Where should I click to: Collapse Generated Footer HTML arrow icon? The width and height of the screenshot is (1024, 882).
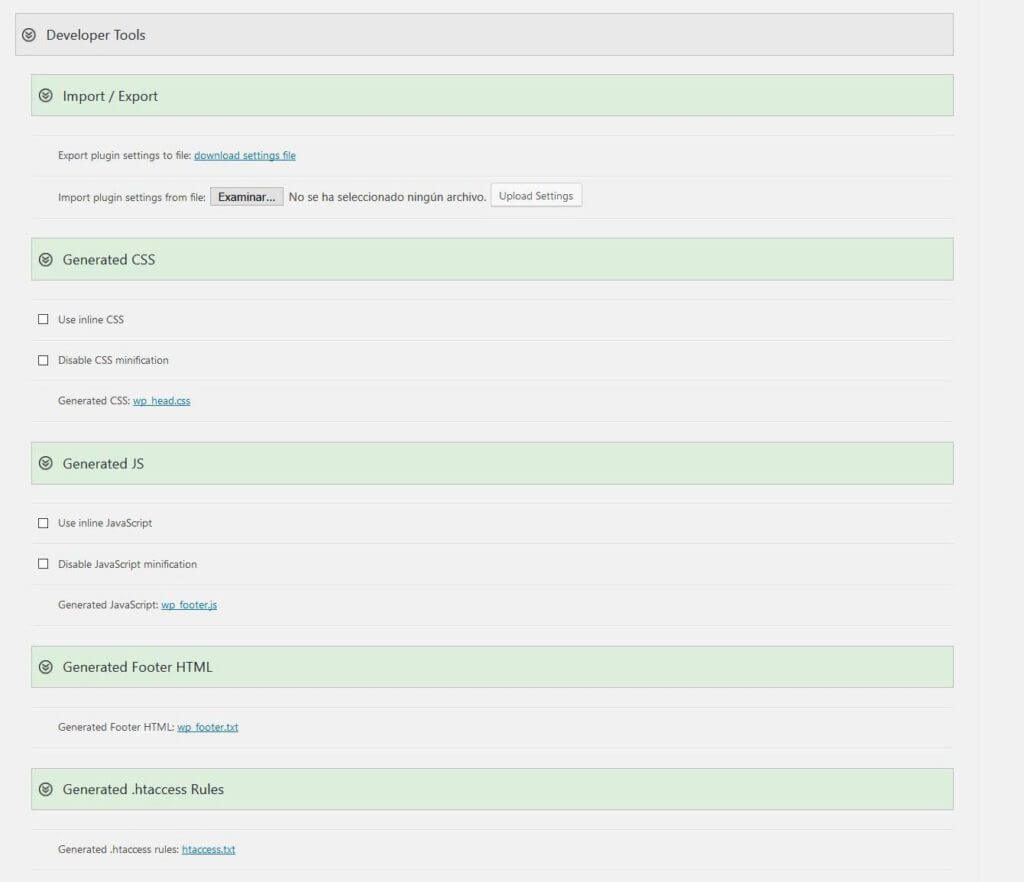(46, 667)
